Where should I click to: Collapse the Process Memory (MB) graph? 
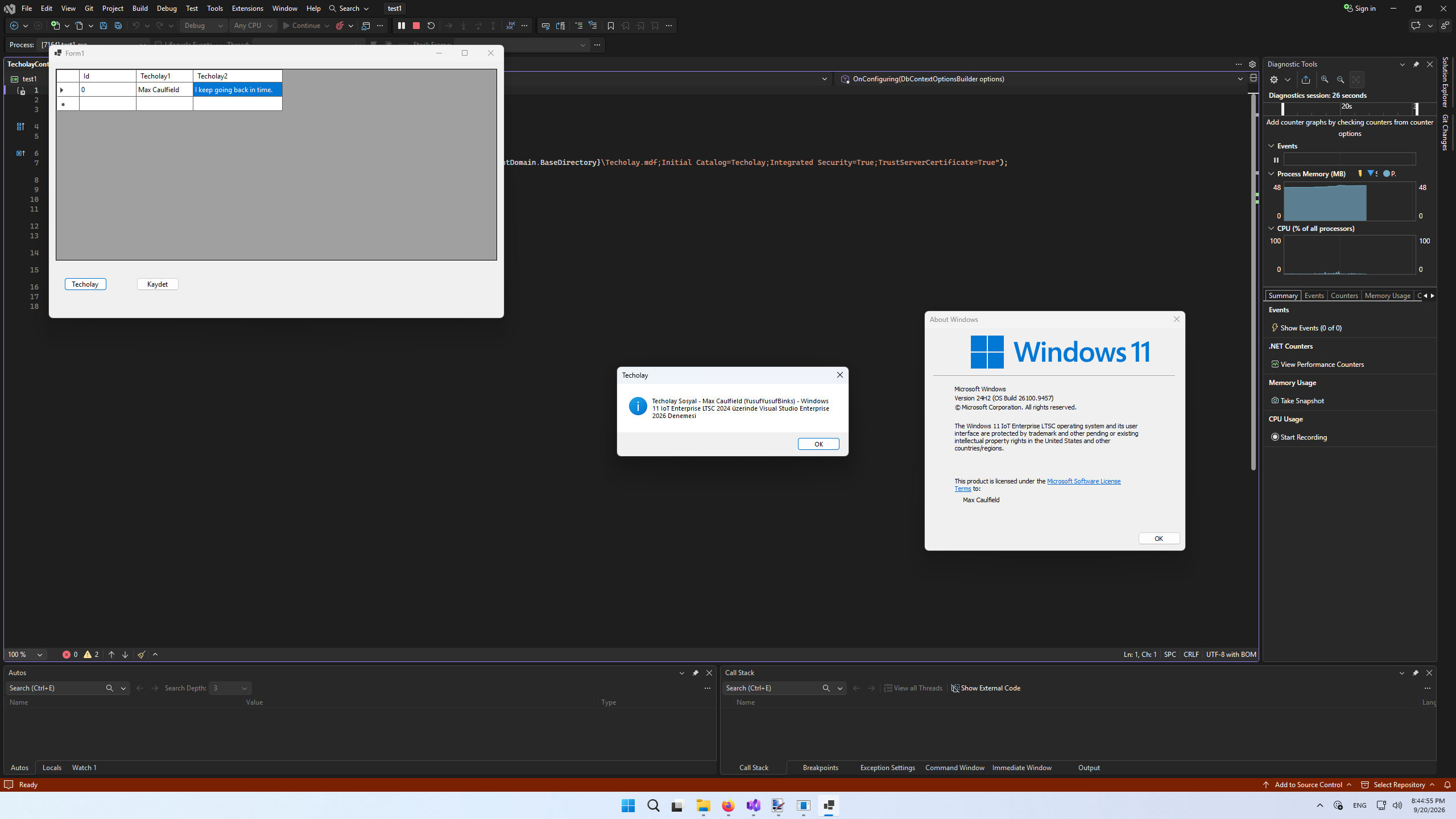coord(1272,174)
